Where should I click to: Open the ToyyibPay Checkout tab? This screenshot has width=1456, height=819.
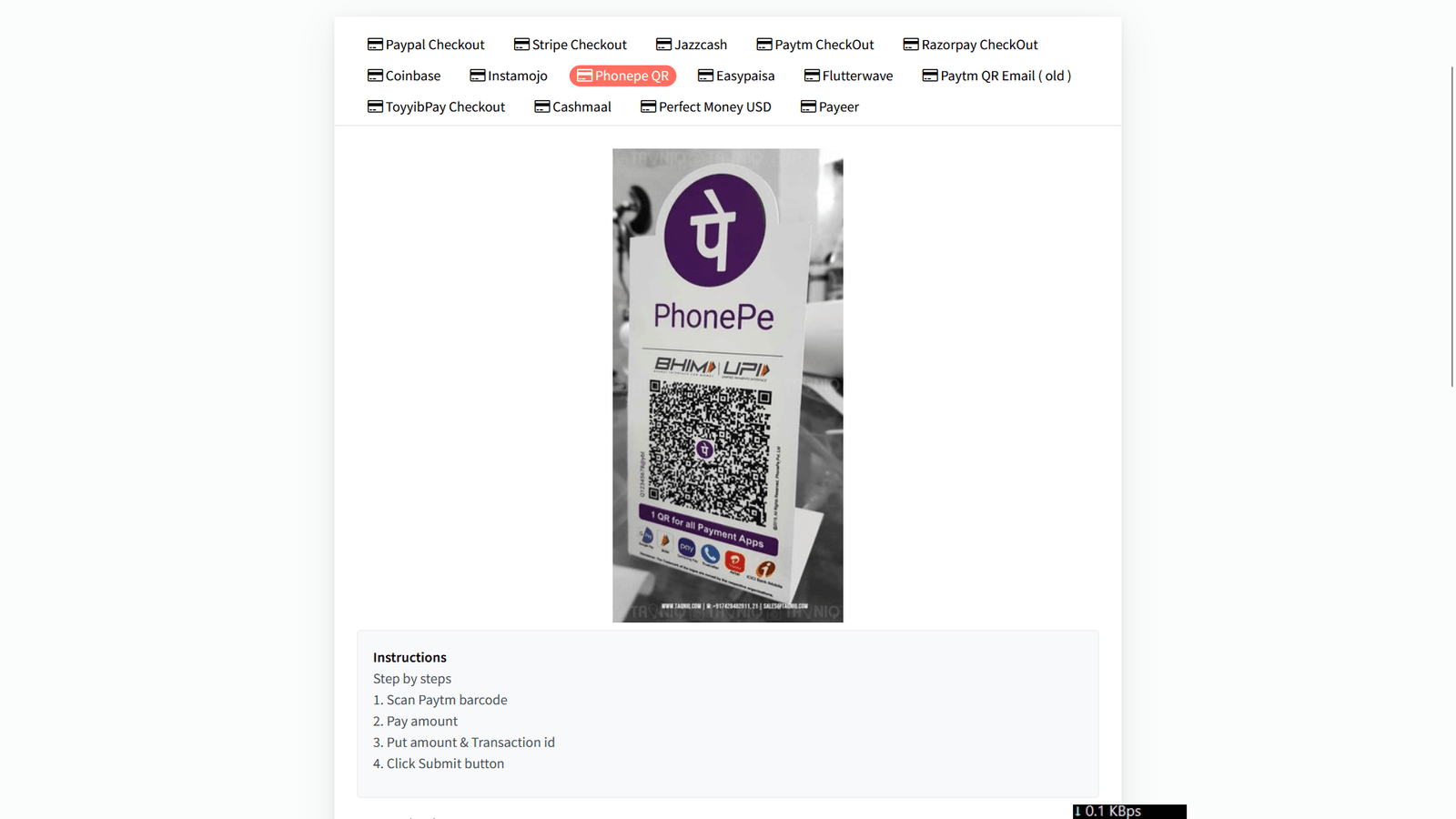click(x=436, y=106)
